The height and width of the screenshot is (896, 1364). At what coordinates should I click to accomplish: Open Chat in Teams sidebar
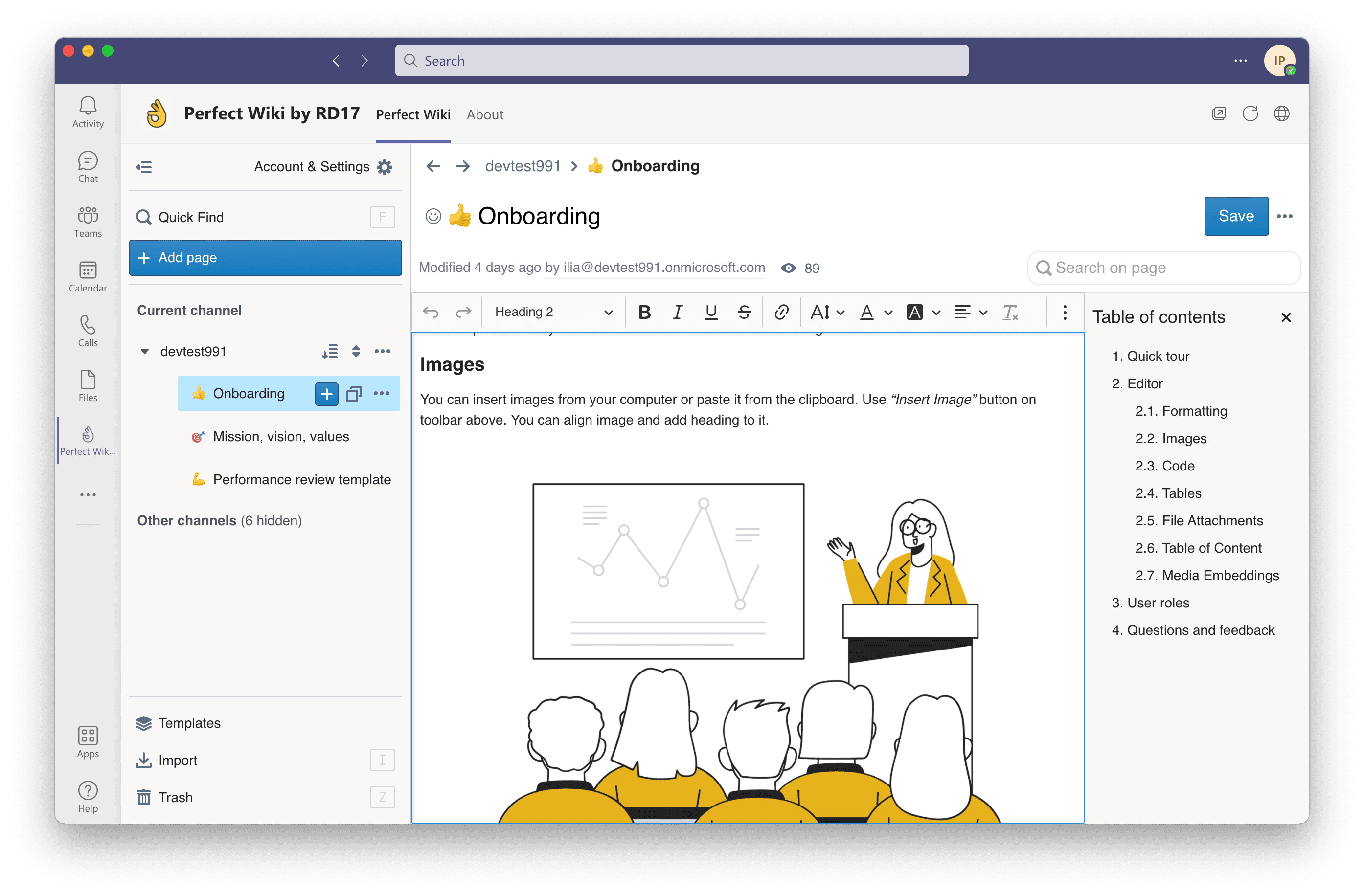[88, 167]
